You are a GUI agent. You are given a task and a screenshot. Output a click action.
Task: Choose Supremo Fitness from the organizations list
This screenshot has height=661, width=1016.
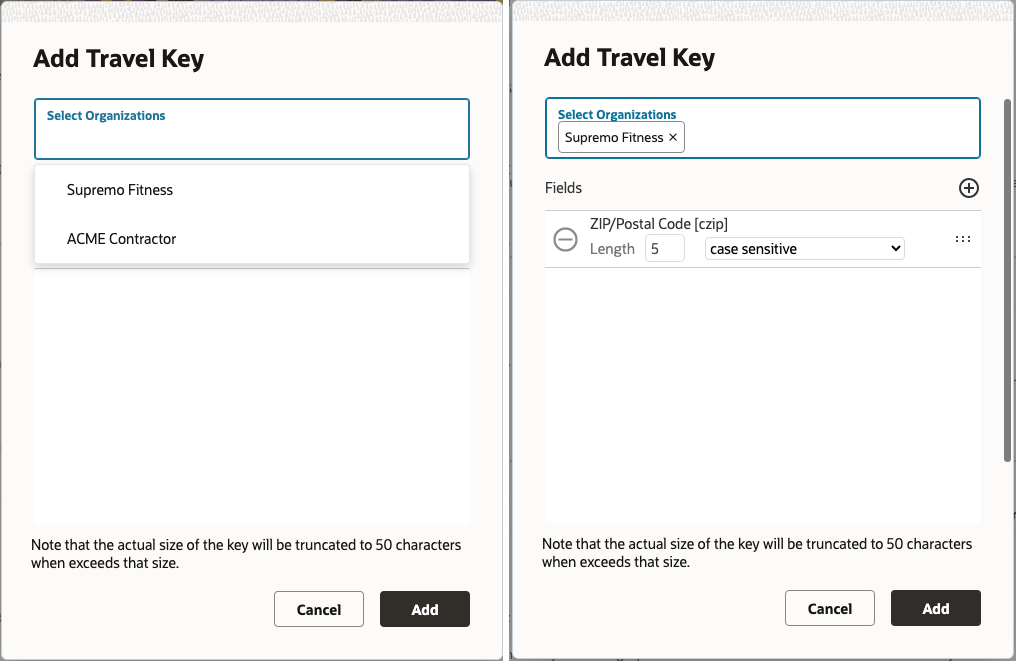(120, 190)
